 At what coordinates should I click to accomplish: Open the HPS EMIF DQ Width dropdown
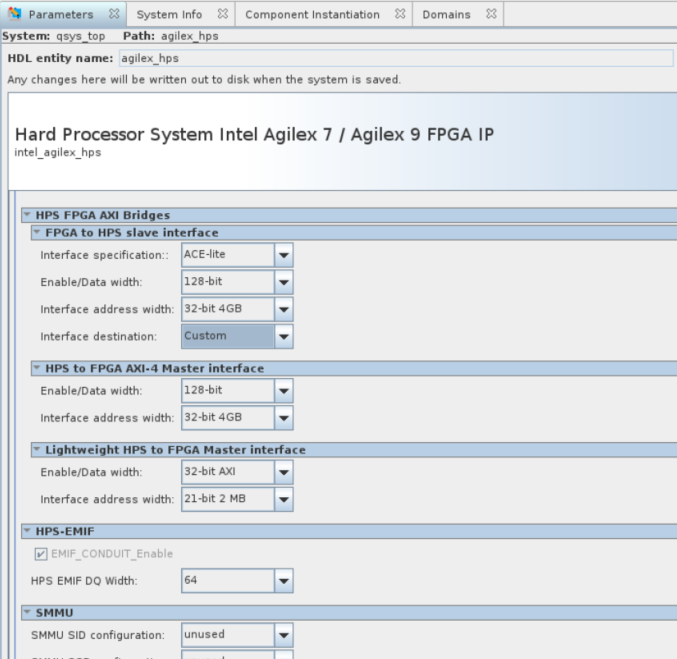click(284, 580)
